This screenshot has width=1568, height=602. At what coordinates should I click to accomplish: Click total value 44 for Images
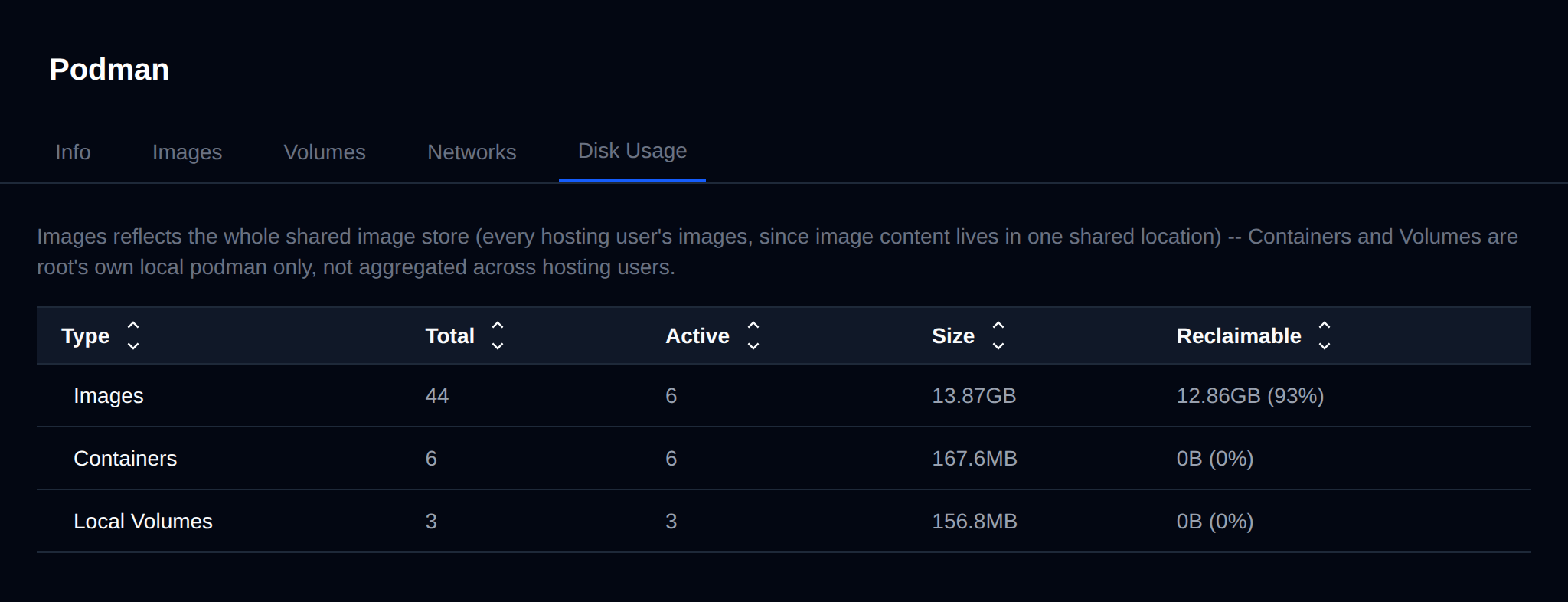pyautogui.click(x=437, y=395)
